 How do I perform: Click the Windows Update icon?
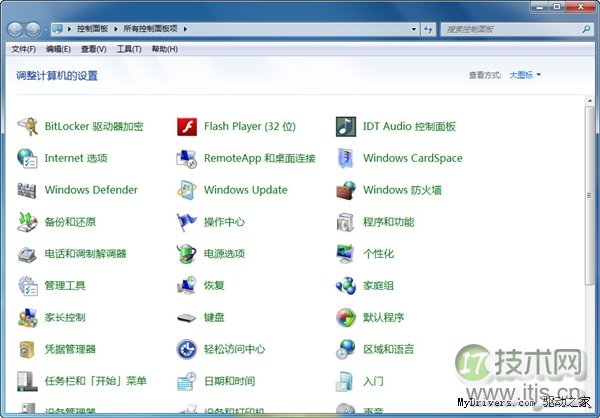[x=187, y=190]
